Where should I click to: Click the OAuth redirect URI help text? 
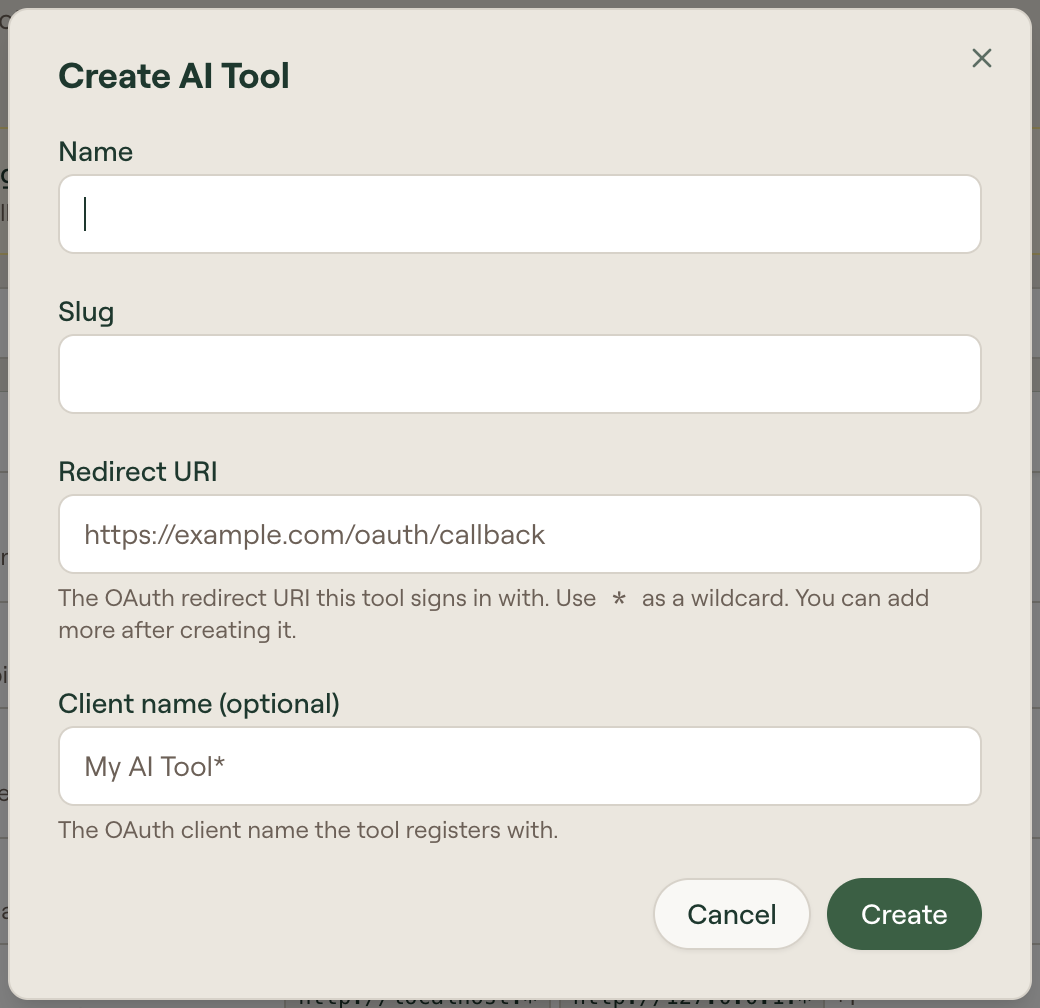[493, 613]
